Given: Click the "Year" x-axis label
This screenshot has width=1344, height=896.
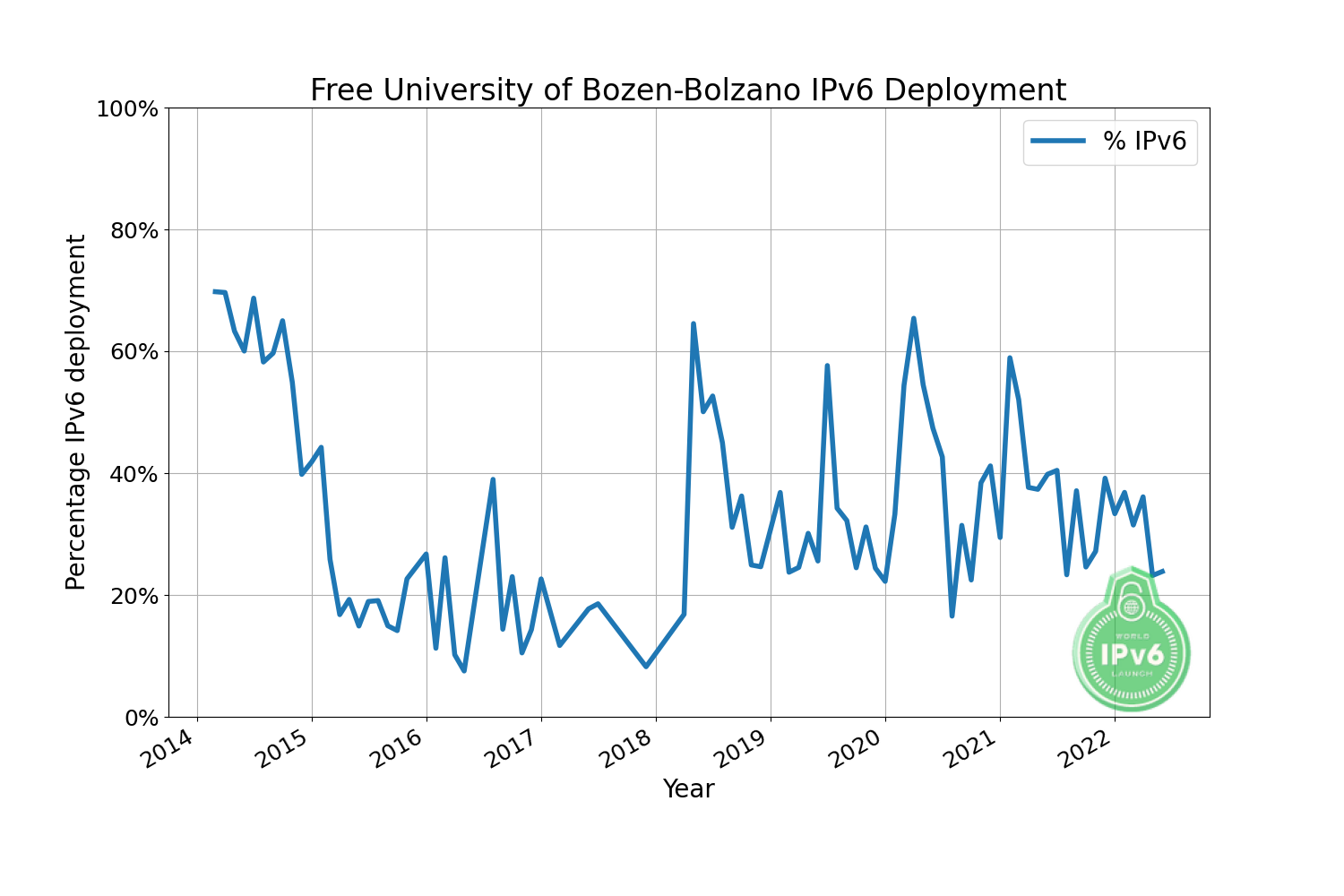Looking at the screenshot, I should click(x=688, y=789).
